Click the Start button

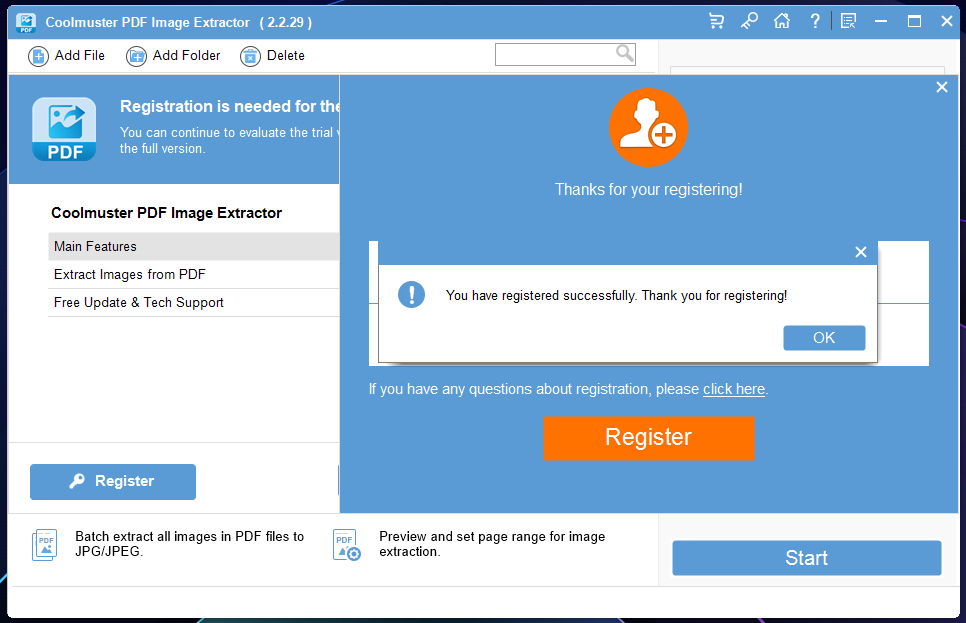[x=806, y=558]
